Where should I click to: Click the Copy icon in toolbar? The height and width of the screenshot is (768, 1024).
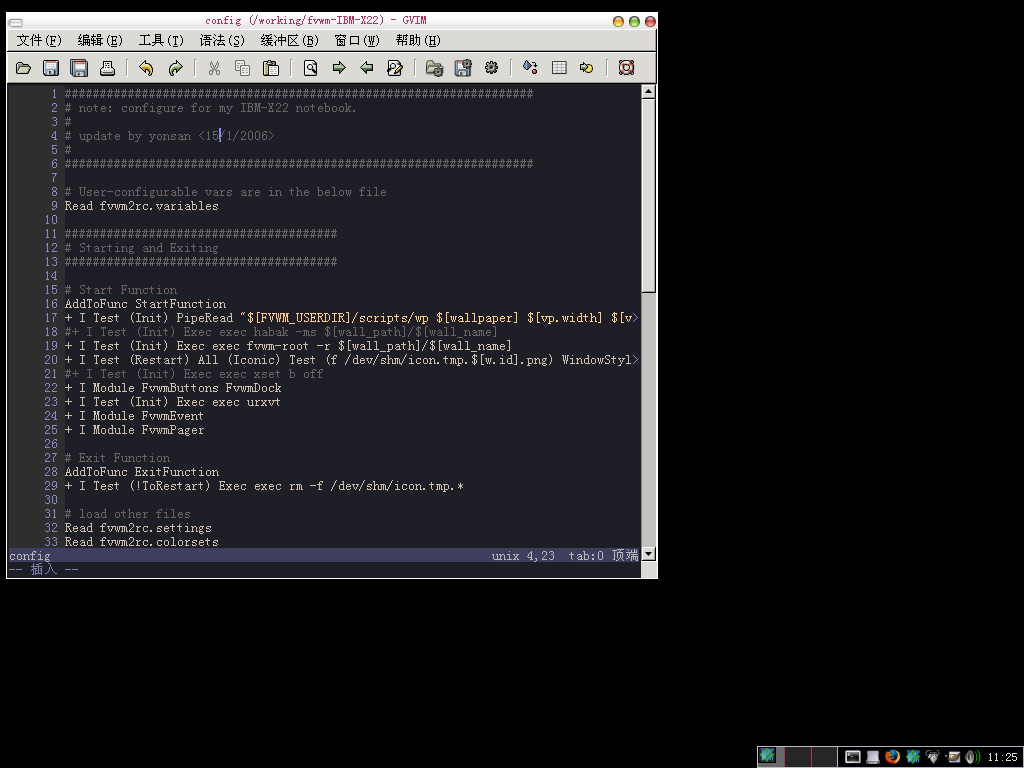tap(242, 68)
